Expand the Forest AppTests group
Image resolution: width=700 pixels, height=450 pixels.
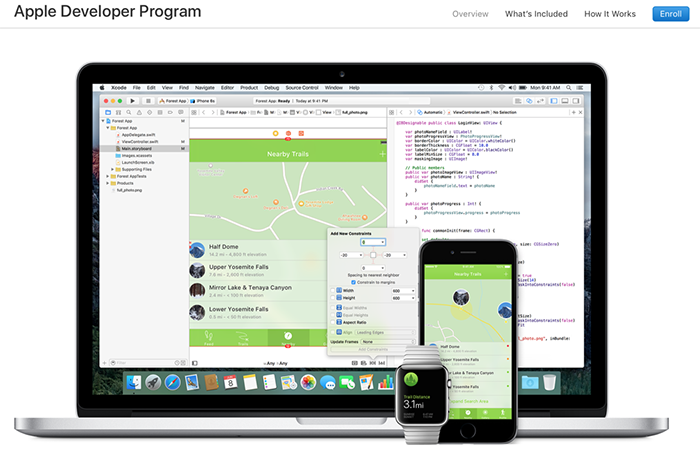click(108, 176)
